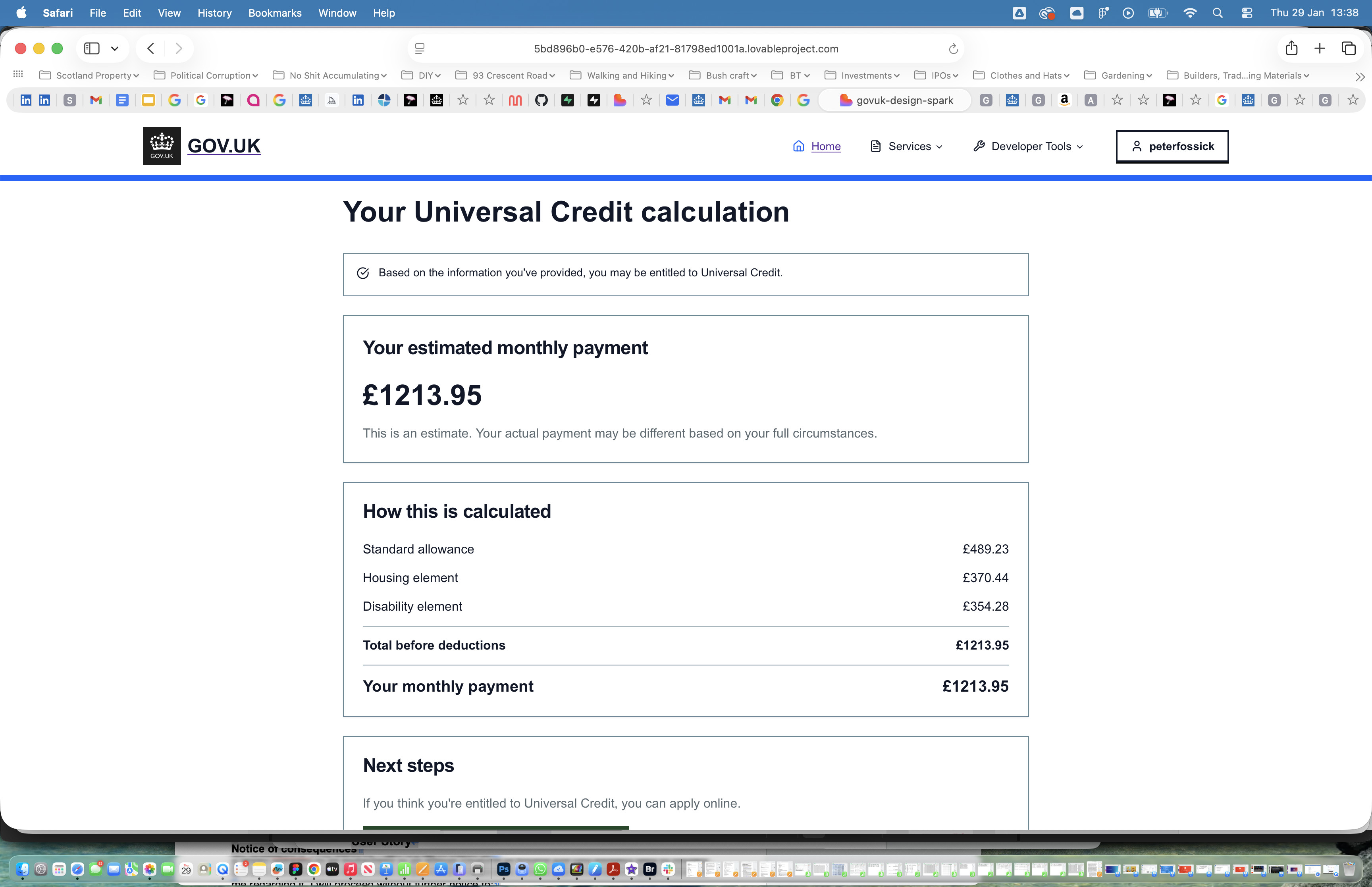Open macOS Control Centre toggles
Viewport: 1372px width, 887px height.
click(x=1247, y=13)
